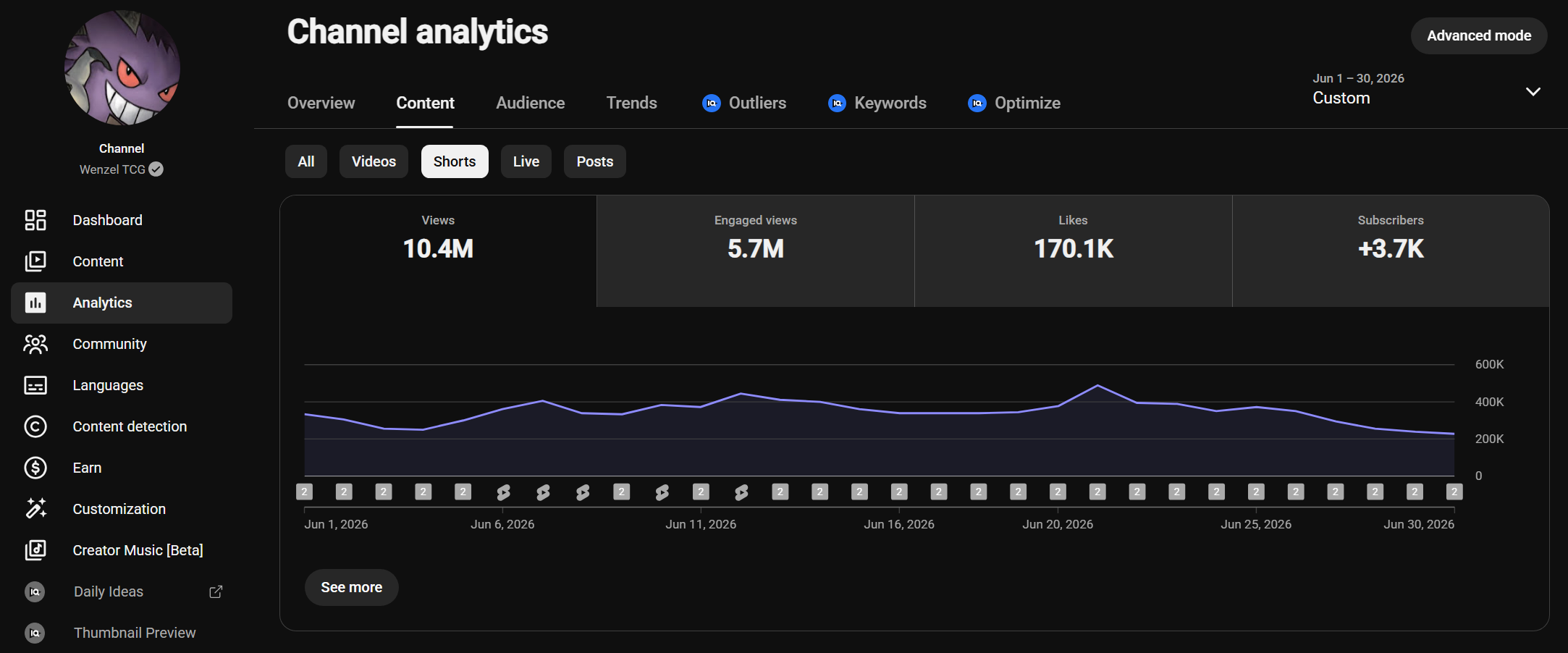Open Community people icon
This screenshot has height=653, width=1568.
[35, 344]
